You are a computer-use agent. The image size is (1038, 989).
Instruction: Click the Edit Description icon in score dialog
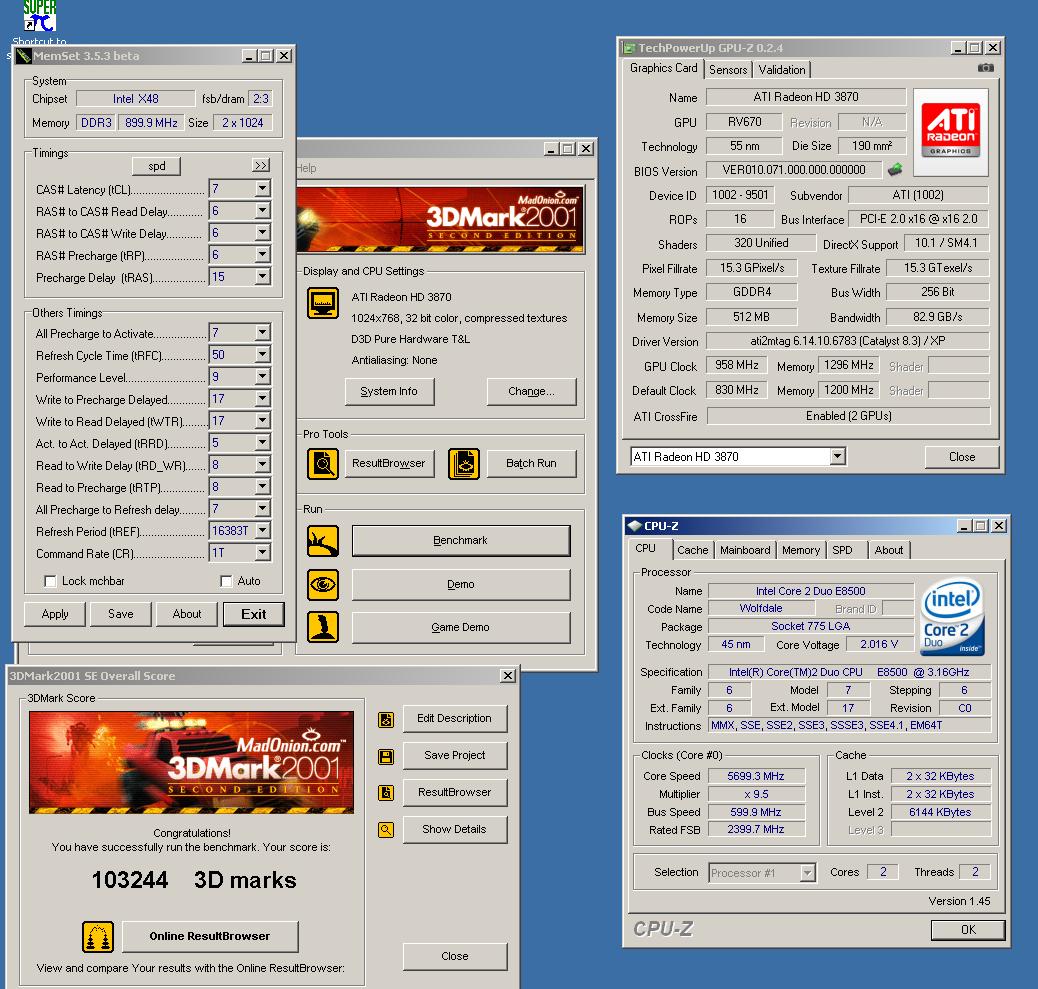[386, 720]
